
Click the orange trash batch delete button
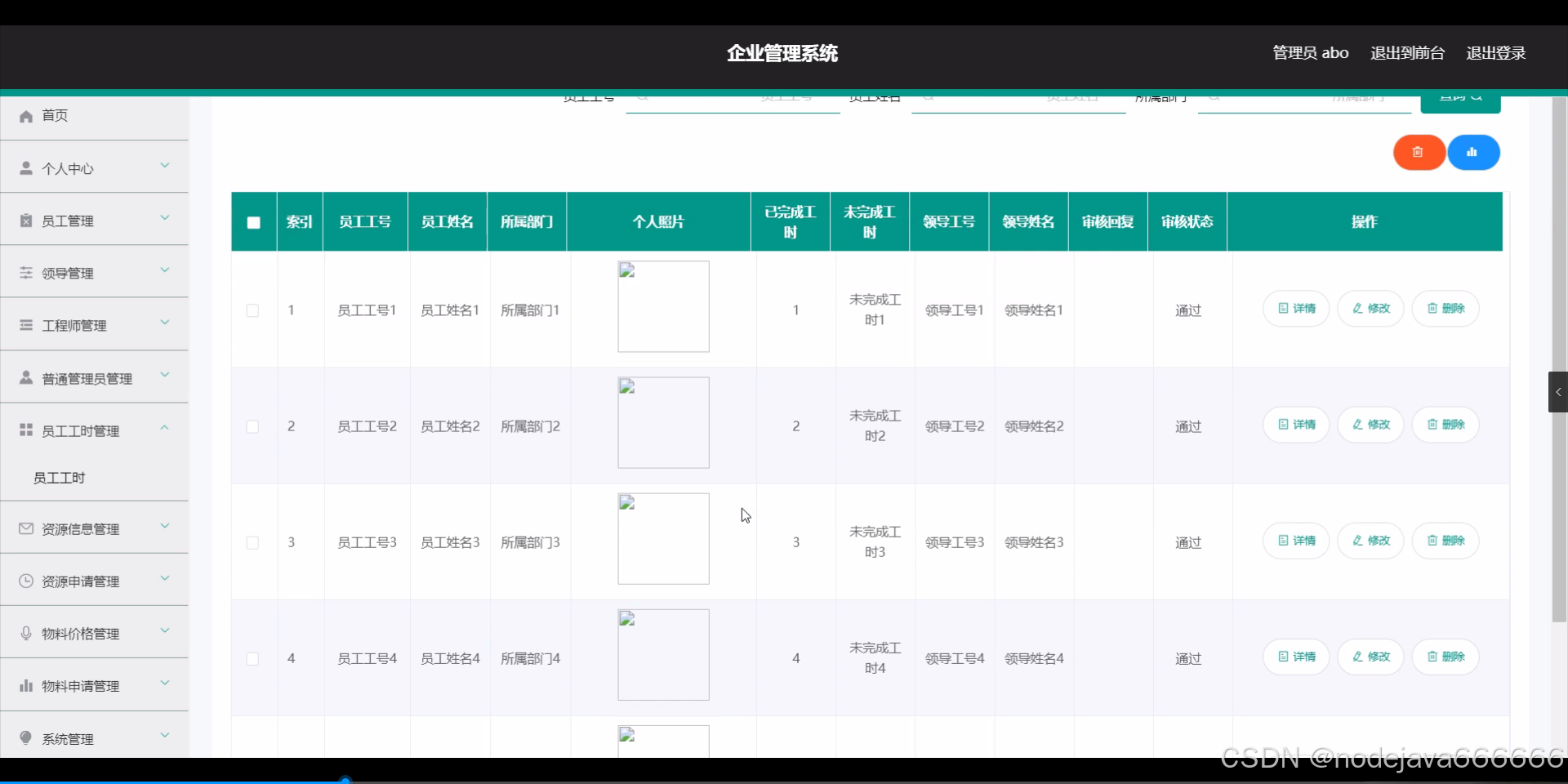click(1419, 153)
